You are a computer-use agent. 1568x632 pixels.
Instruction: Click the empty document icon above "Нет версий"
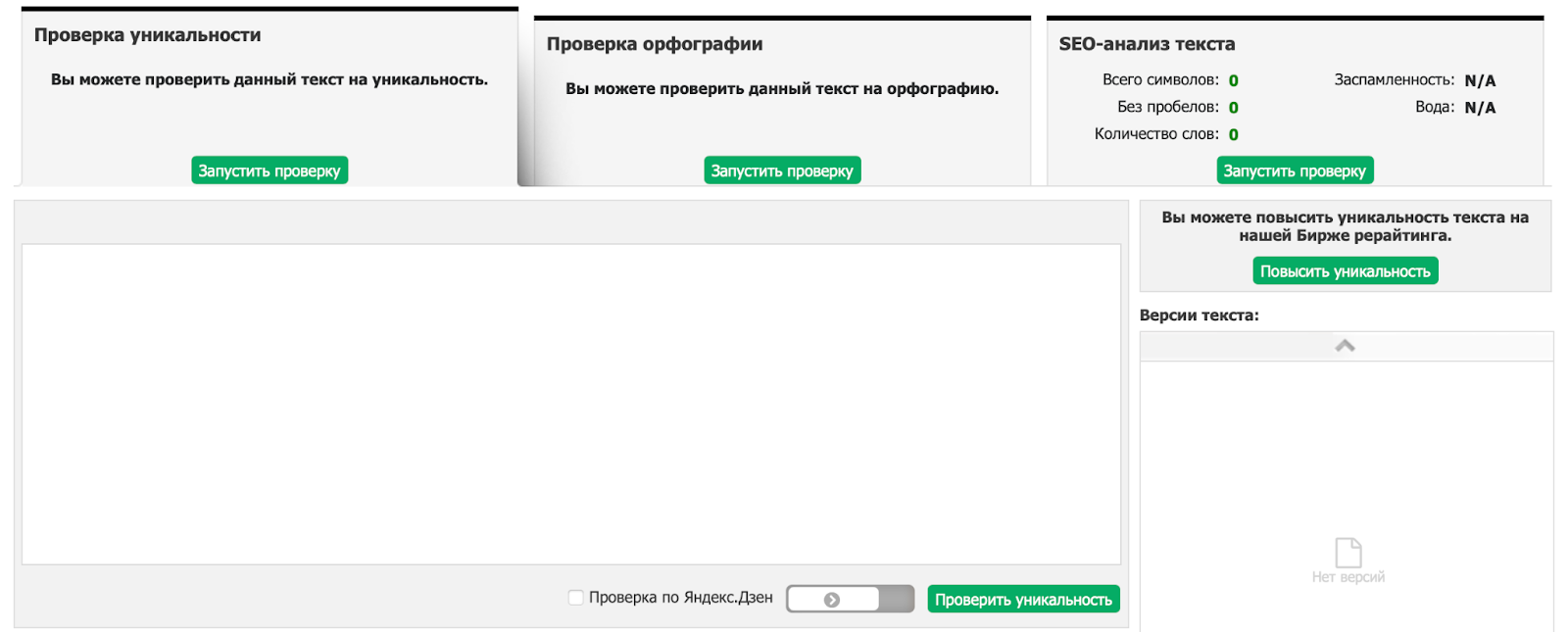coord(1348,552)
